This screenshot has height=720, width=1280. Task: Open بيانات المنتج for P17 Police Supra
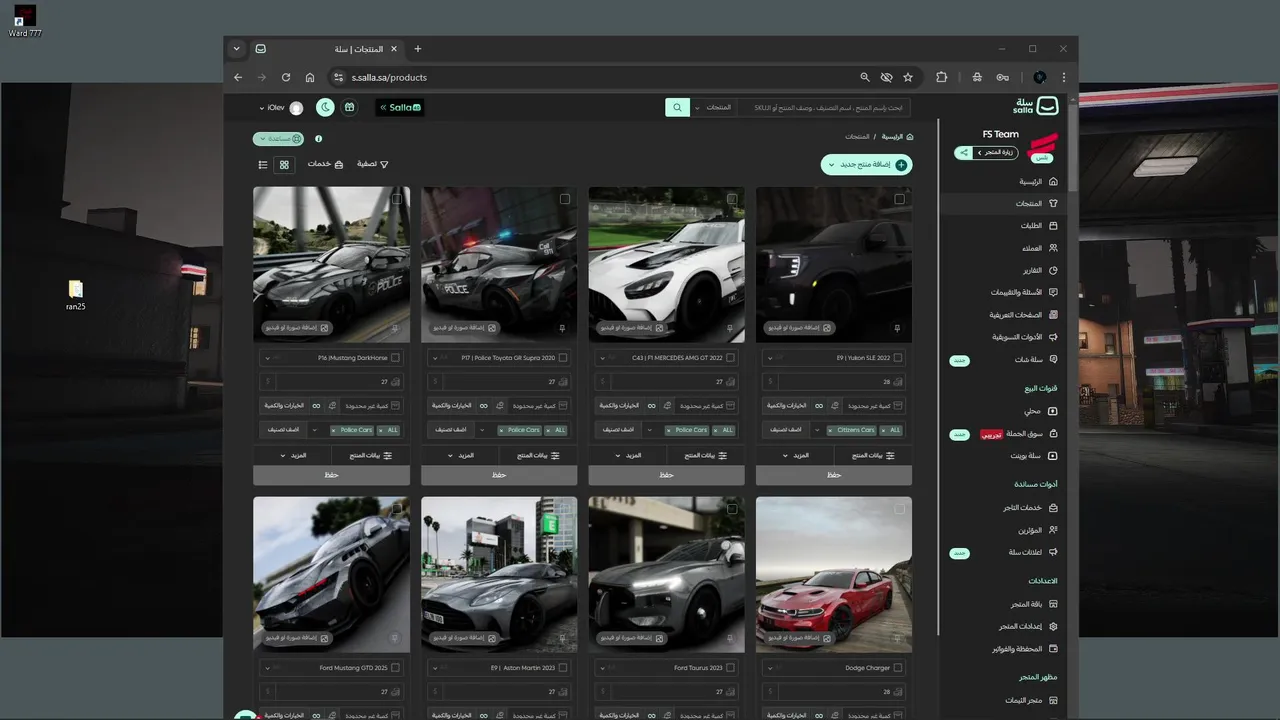coord(538,455)
